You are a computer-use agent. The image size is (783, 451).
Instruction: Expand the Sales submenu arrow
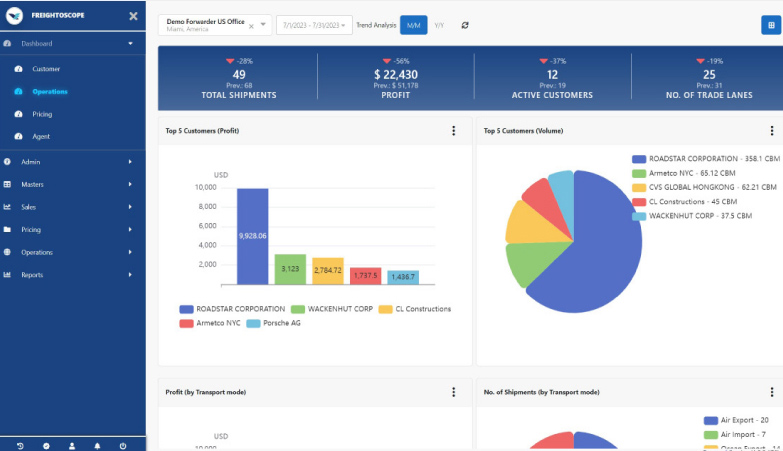tap(130, 207)
